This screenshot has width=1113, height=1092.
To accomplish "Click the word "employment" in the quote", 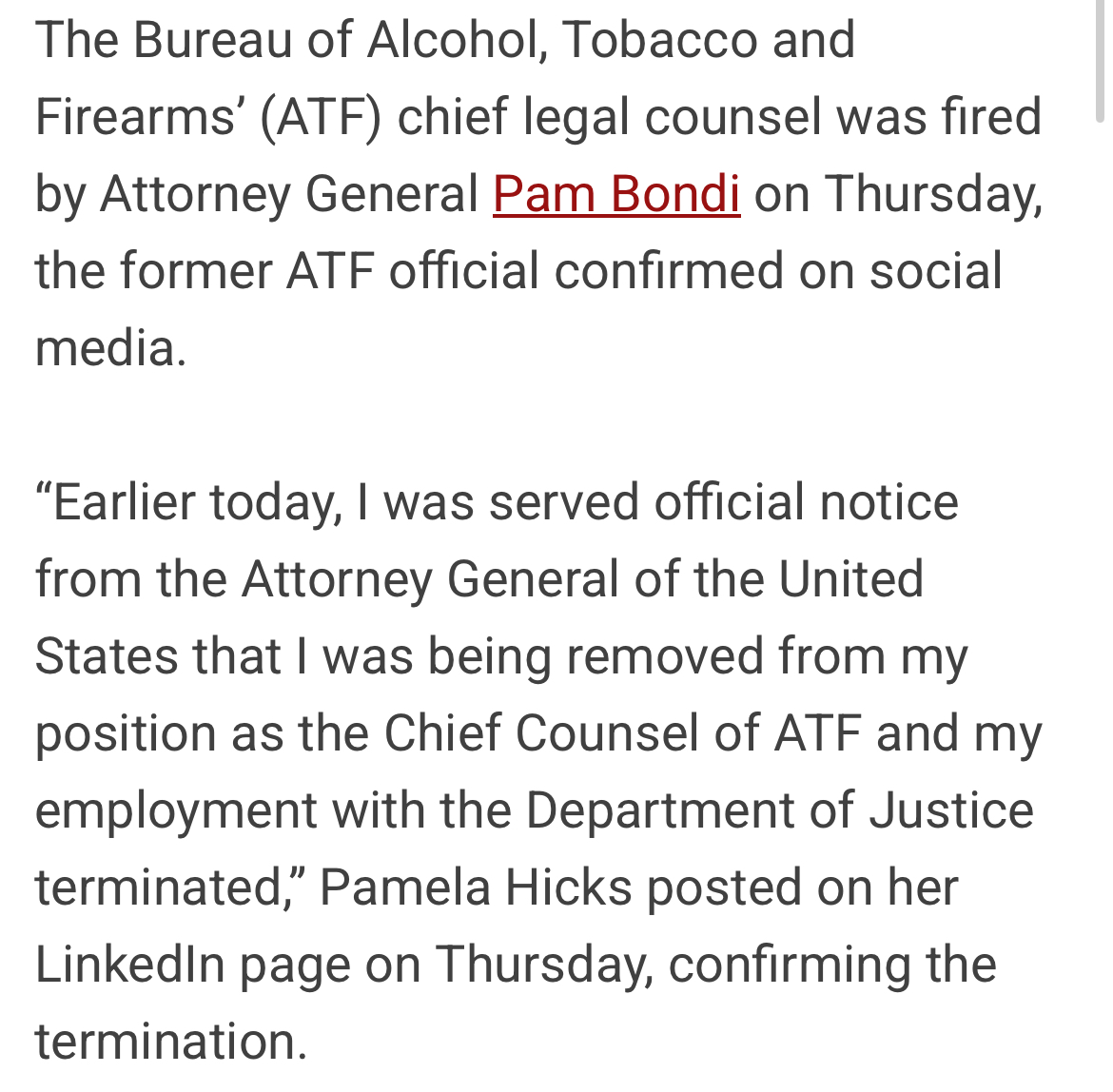I will (176, 811).
